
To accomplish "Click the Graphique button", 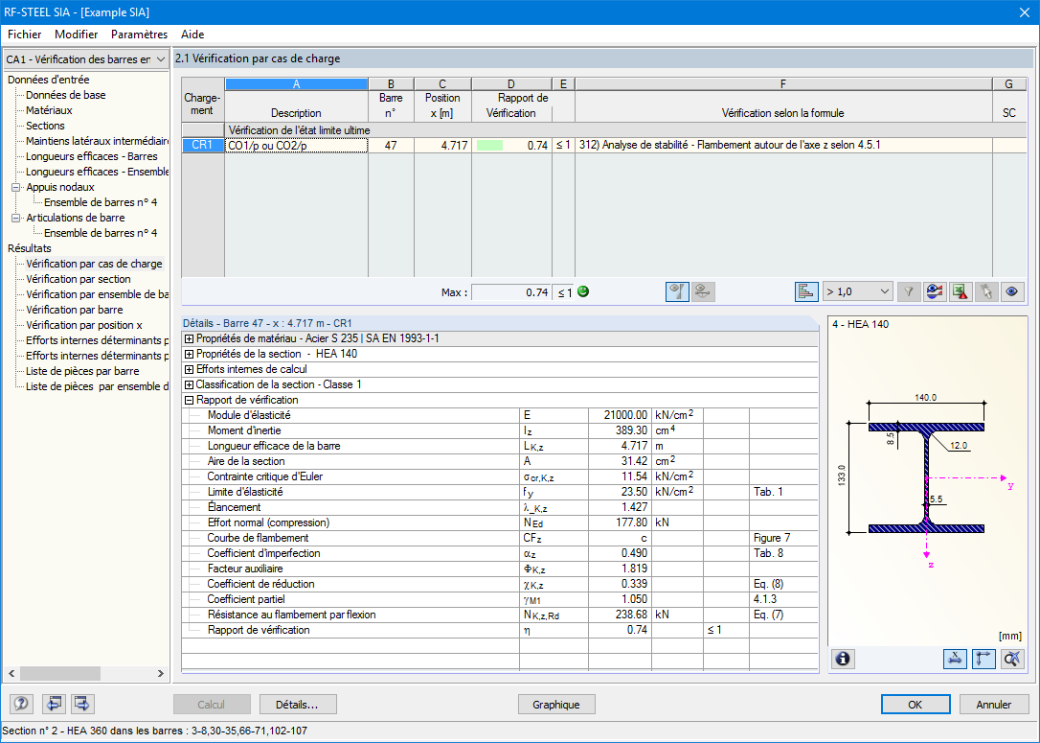I will point(556,705).
